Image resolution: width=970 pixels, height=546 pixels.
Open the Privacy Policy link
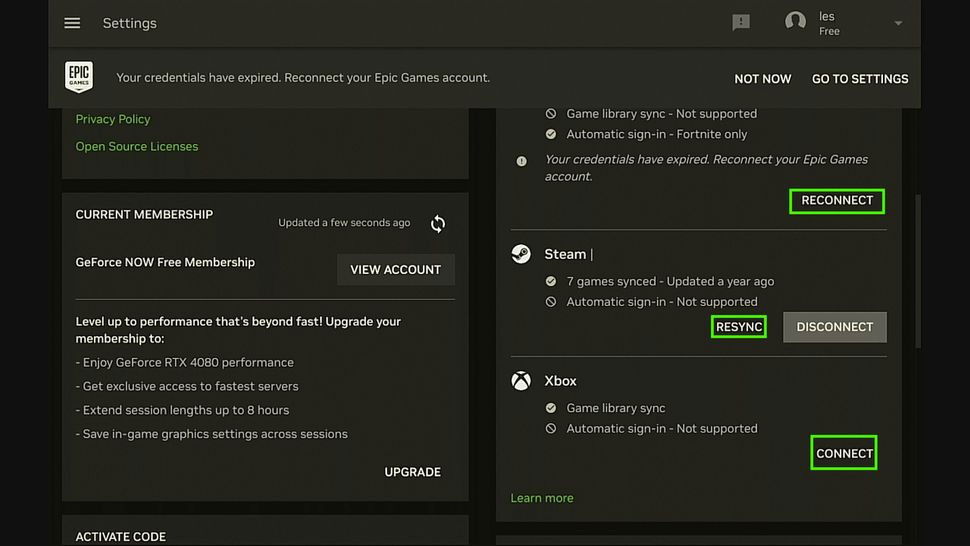point(113,119)
